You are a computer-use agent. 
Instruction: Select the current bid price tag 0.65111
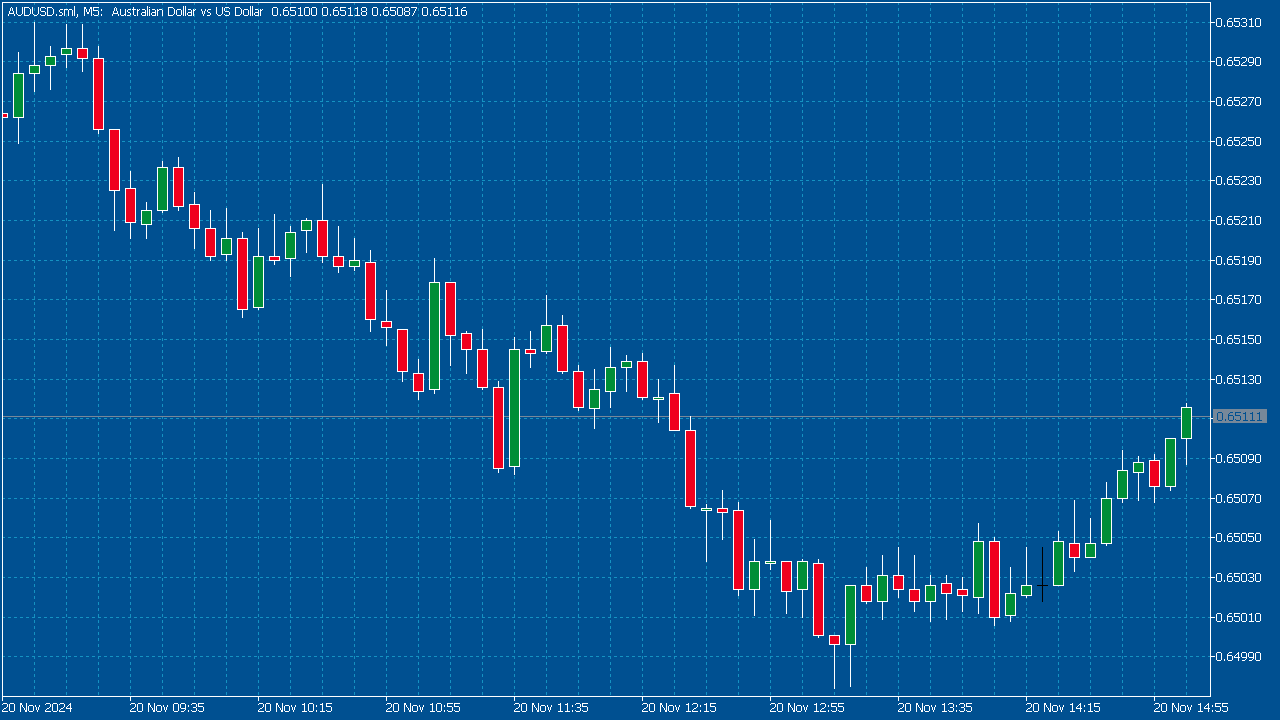(x=1240, y=416)
